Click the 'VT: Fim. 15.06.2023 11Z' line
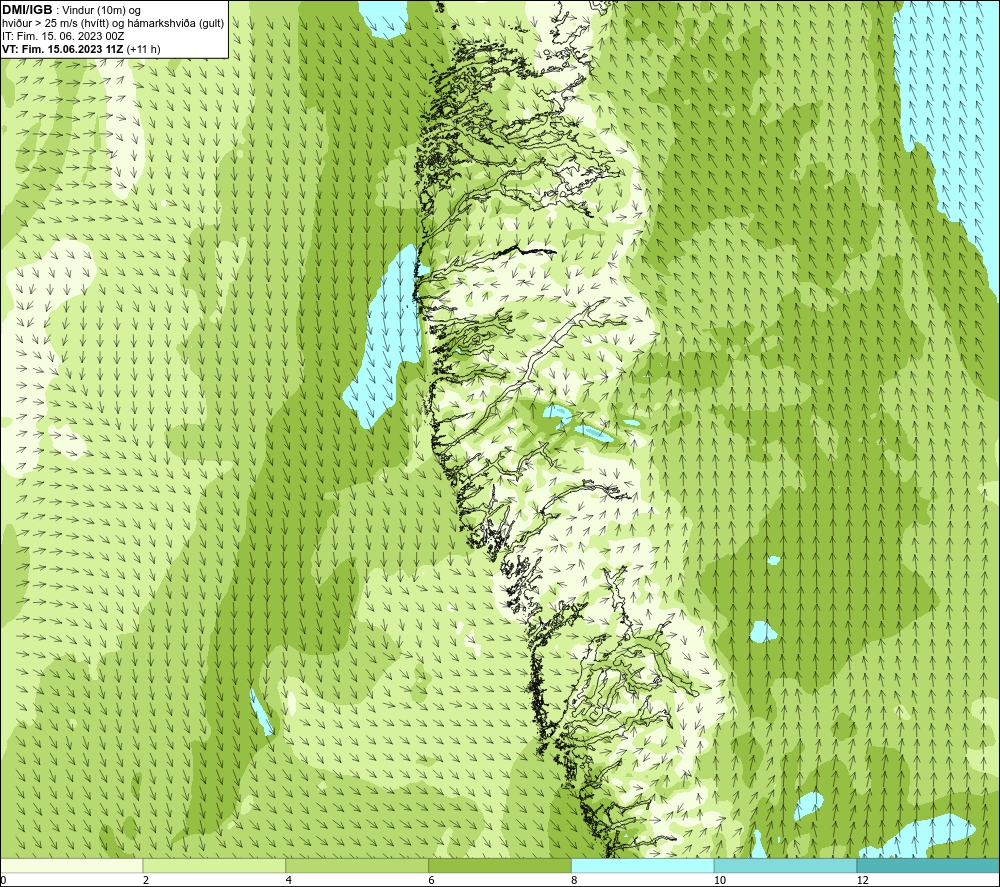 (x=63, y=49)
